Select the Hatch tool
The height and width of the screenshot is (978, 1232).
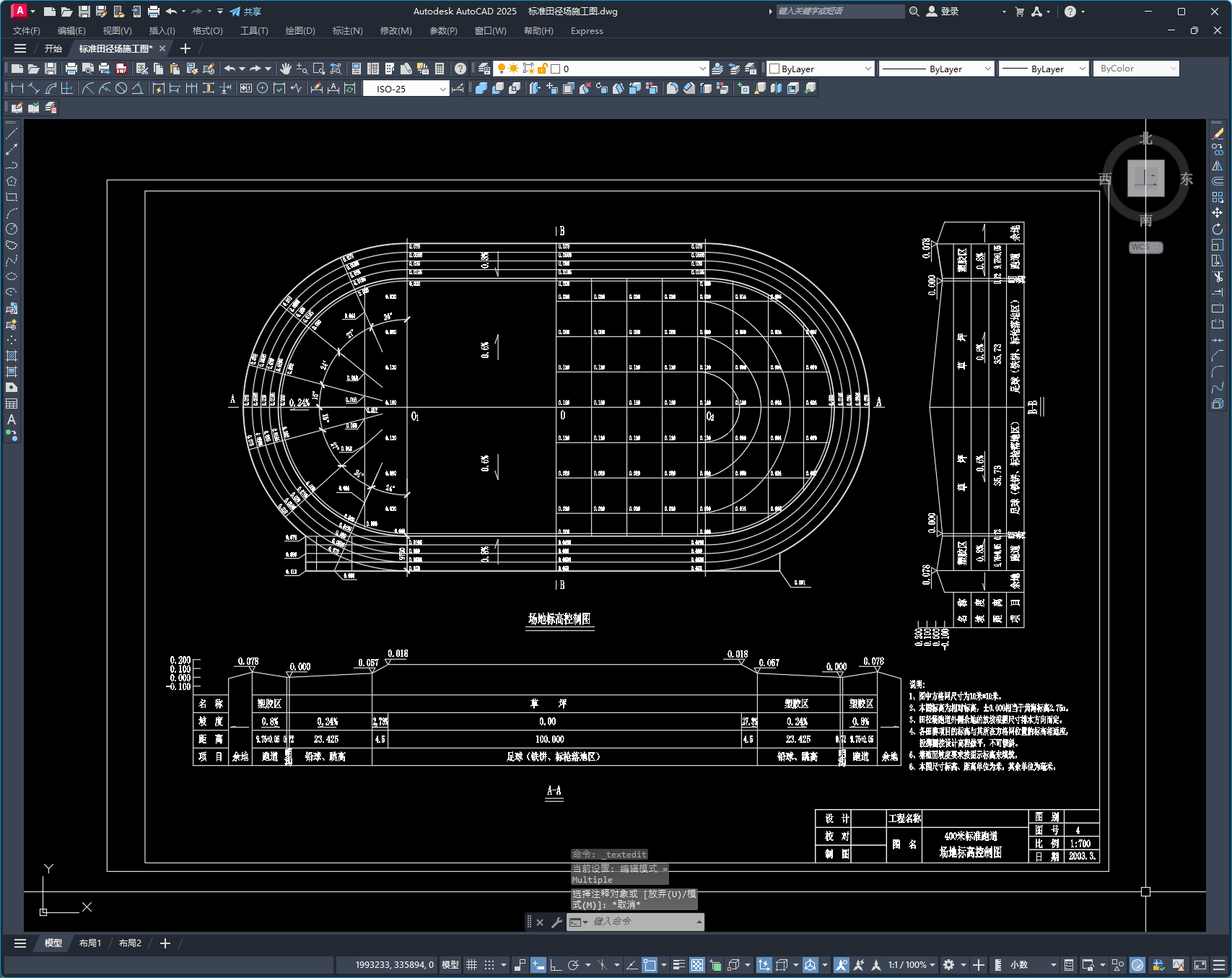[12, 356]
